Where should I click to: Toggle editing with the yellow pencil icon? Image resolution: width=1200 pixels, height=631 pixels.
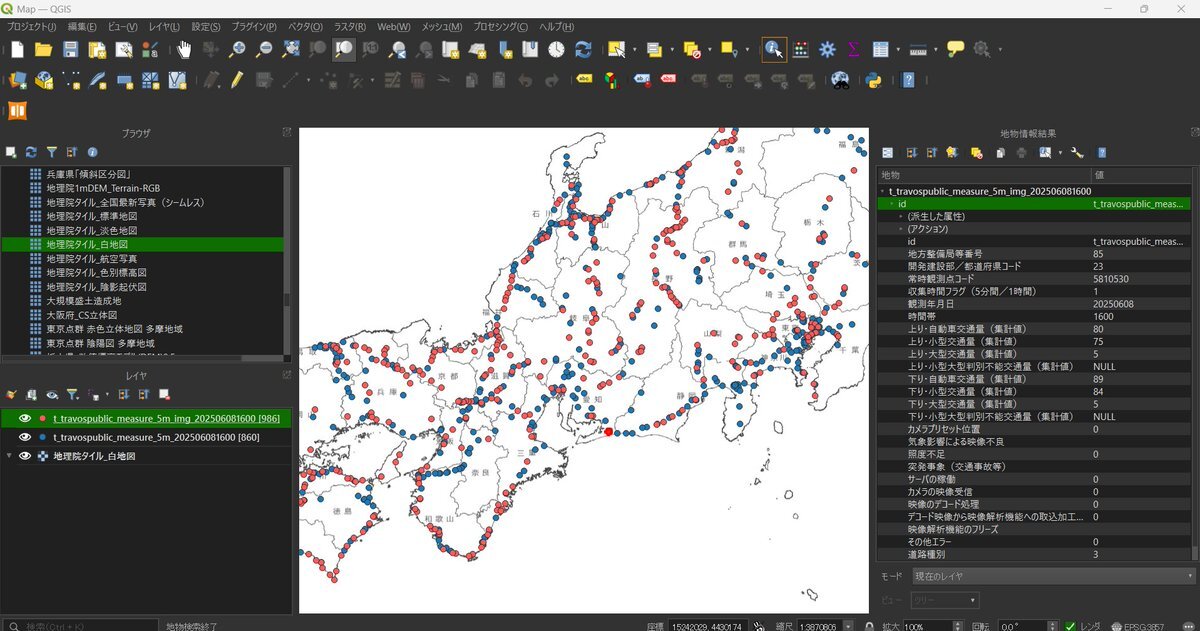(x=237, y=80)
